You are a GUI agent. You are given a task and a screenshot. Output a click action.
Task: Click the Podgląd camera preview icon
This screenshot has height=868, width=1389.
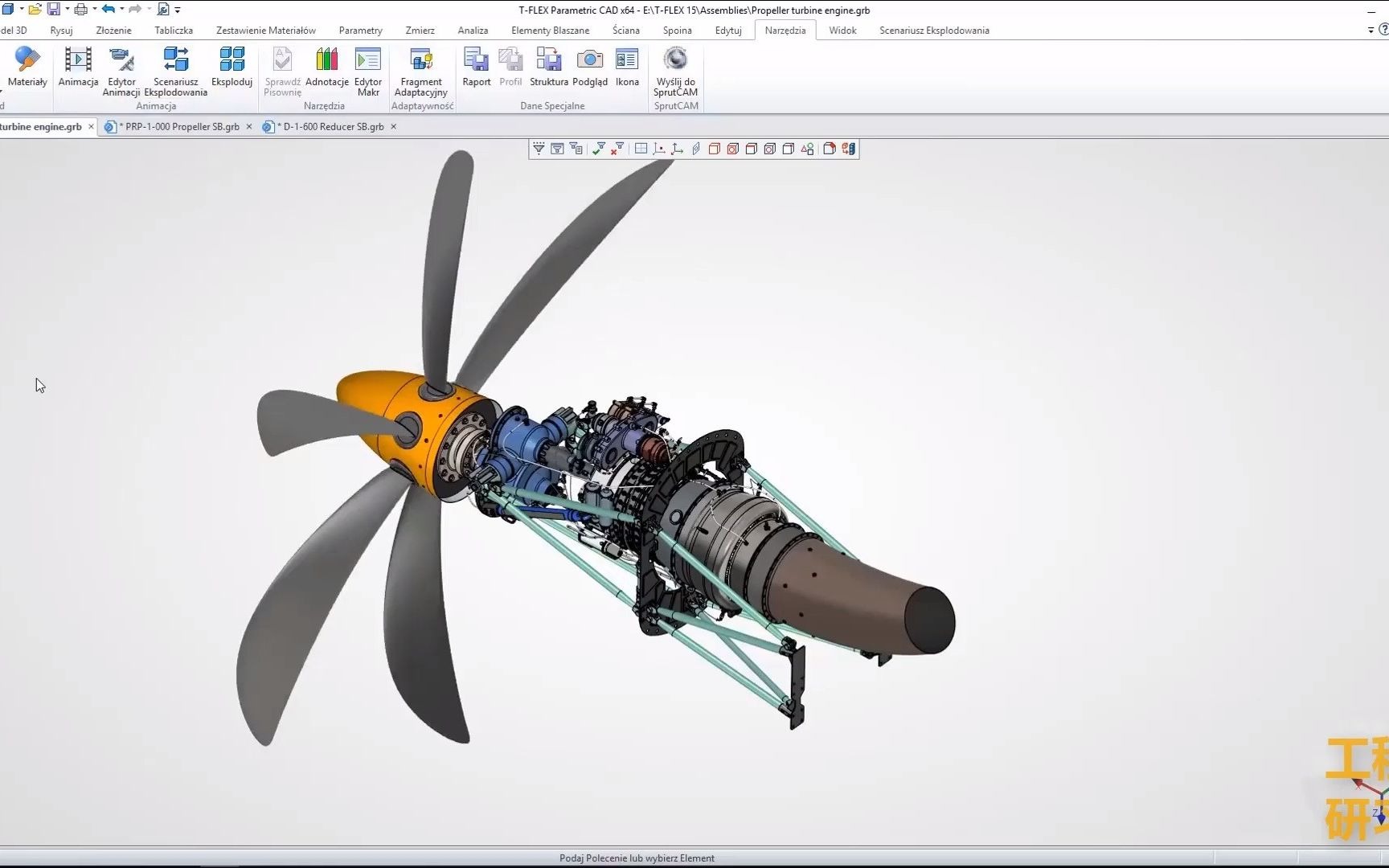coord(590,59)
